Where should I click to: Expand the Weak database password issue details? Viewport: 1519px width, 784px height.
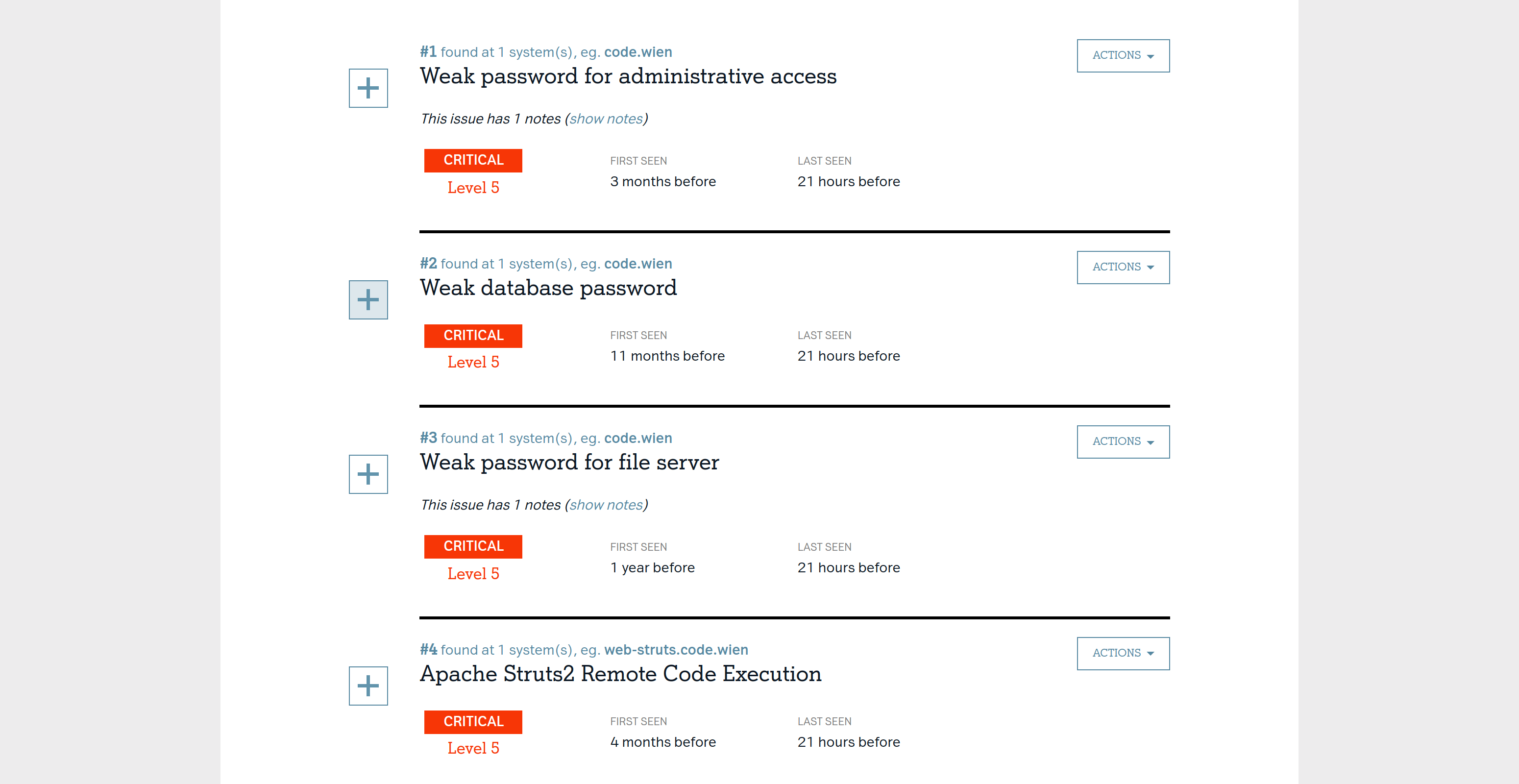(x=368, y=300)
